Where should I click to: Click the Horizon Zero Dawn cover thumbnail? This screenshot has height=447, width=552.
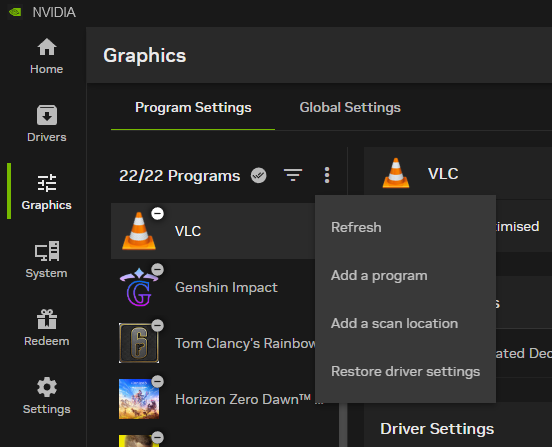[x=139, y=399]
